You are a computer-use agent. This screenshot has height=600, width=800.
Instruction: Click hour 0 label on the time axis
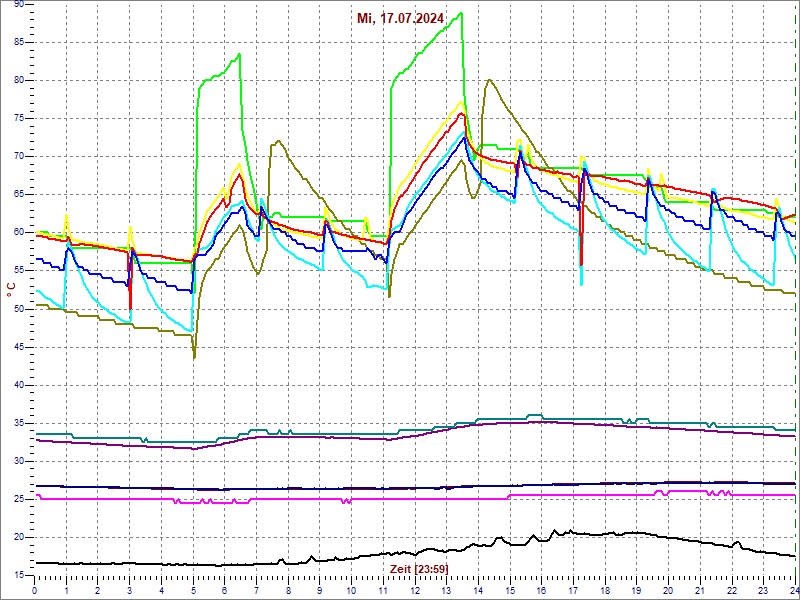point(34,591)
